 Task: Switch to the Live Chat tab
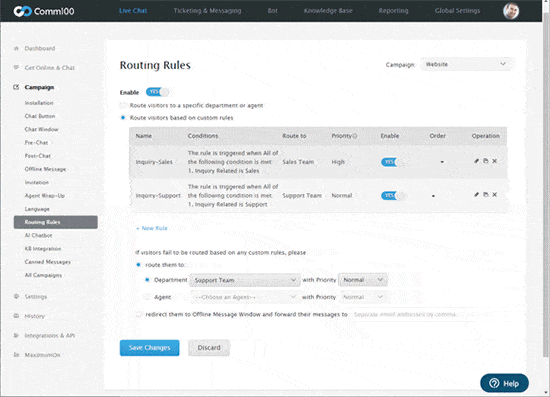[x=133, y=11]
